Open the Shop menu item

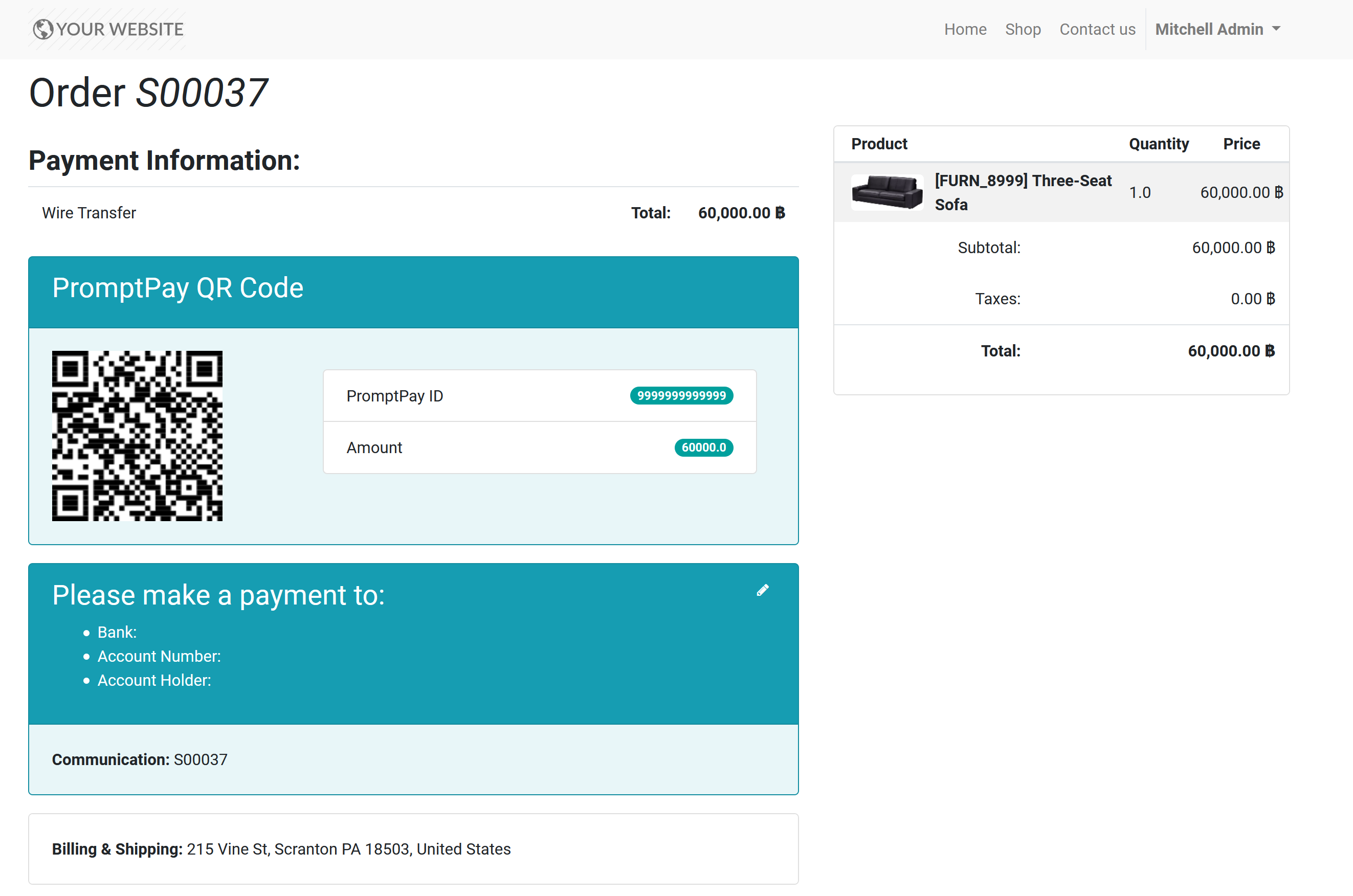1023,29
